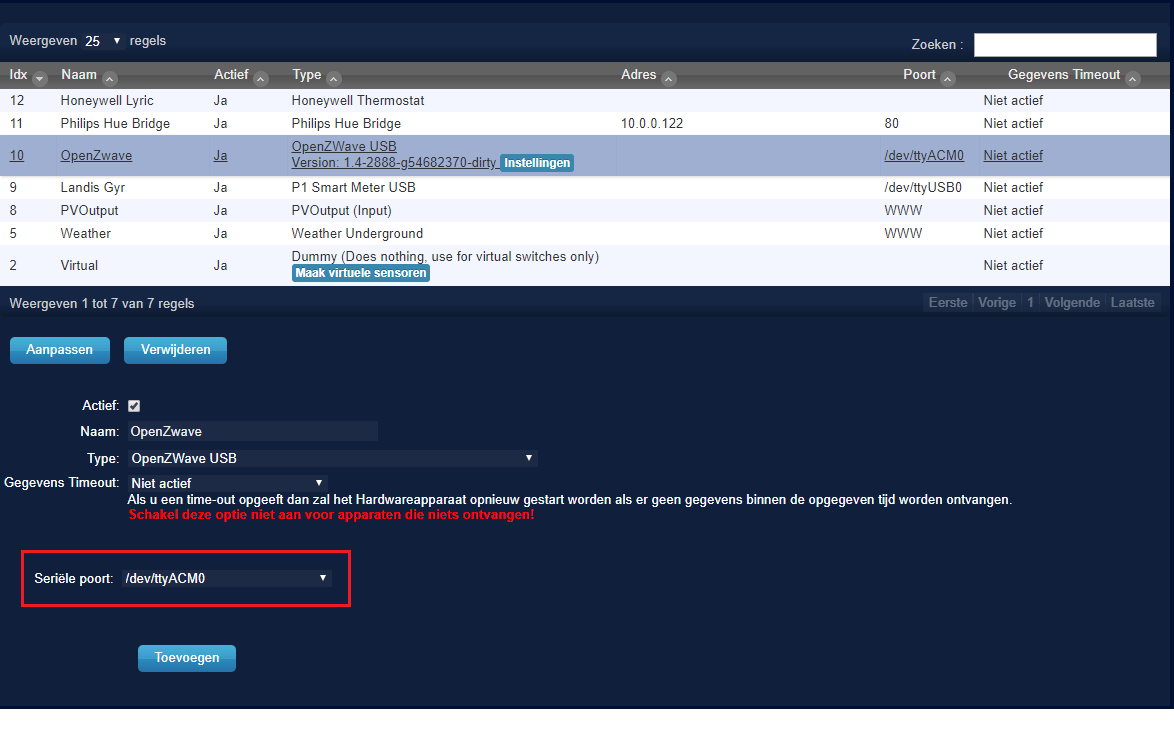Click the Dummy virtual switches type text
This screenshot has width=1174, height=735.
(445, 257)
